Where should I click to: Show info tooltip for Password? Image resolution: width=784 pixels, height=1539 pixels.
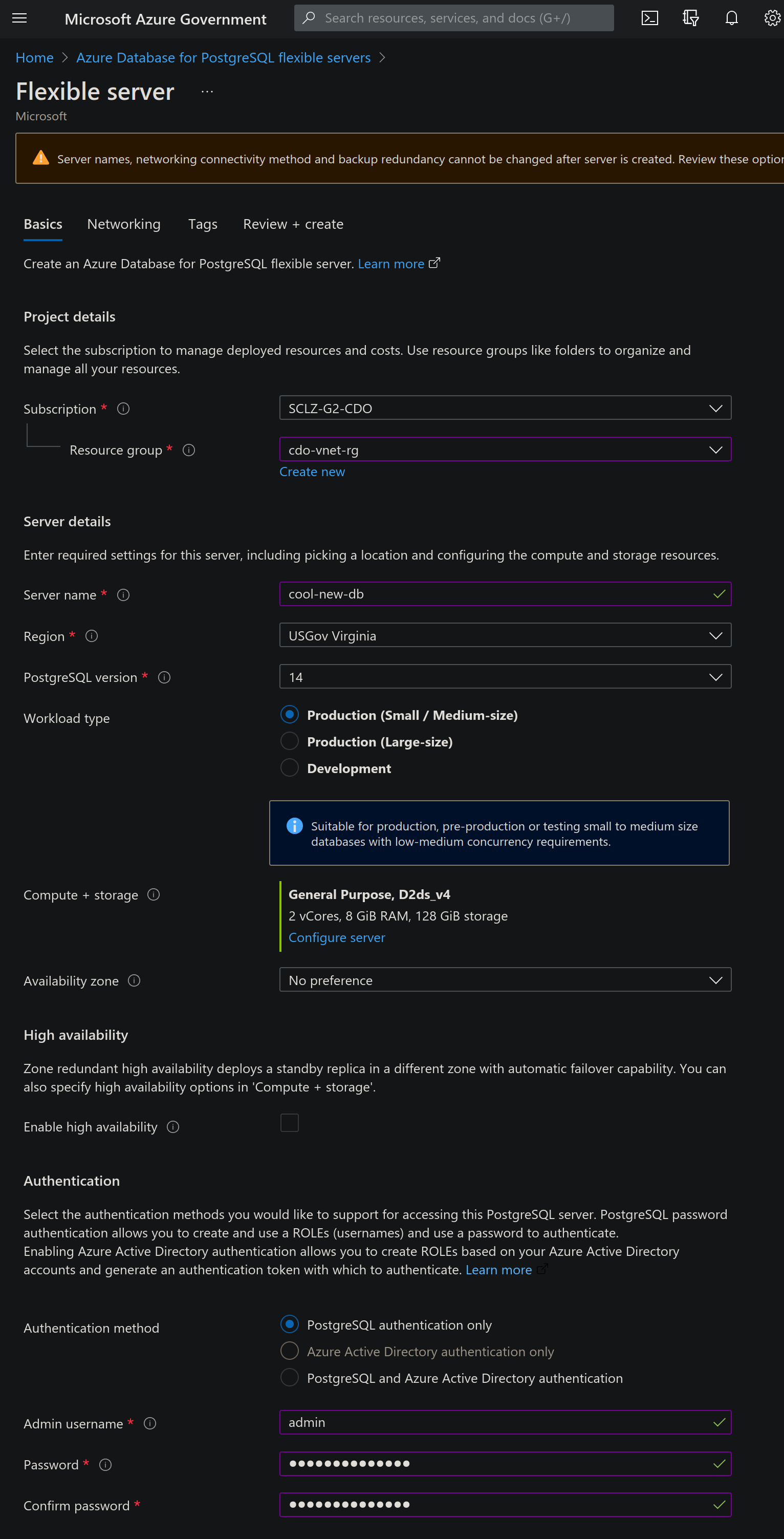106,1465
